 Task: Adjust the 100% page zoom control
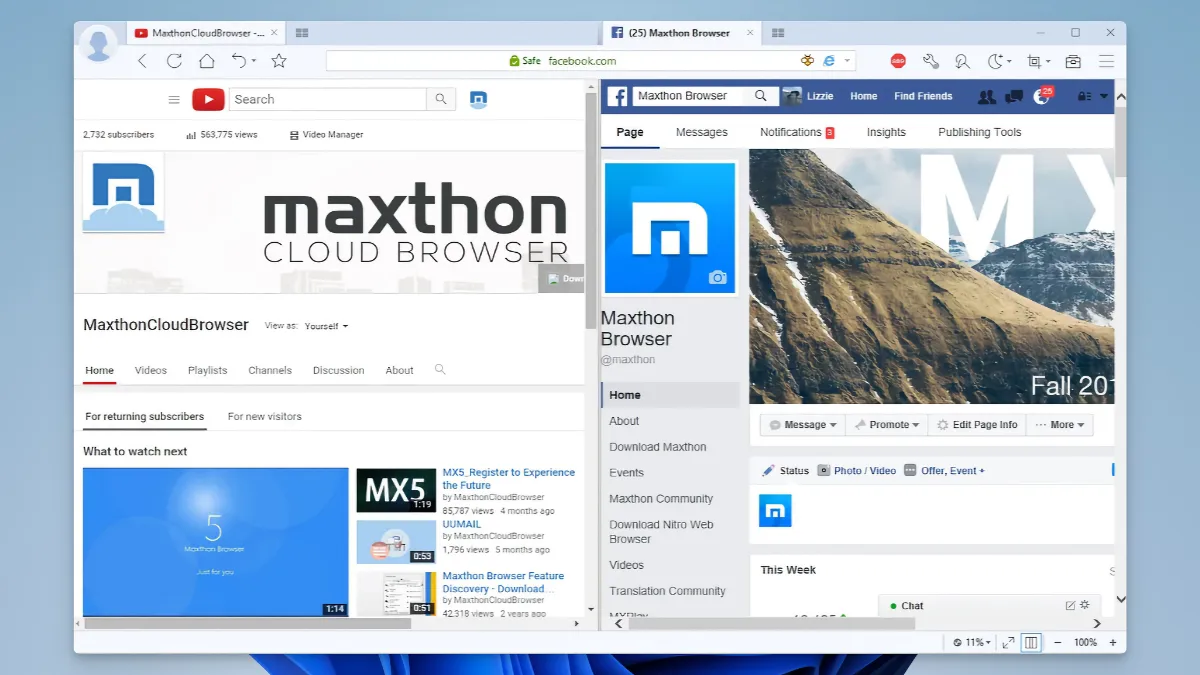pyautogui.click(x=1086, y=643)
